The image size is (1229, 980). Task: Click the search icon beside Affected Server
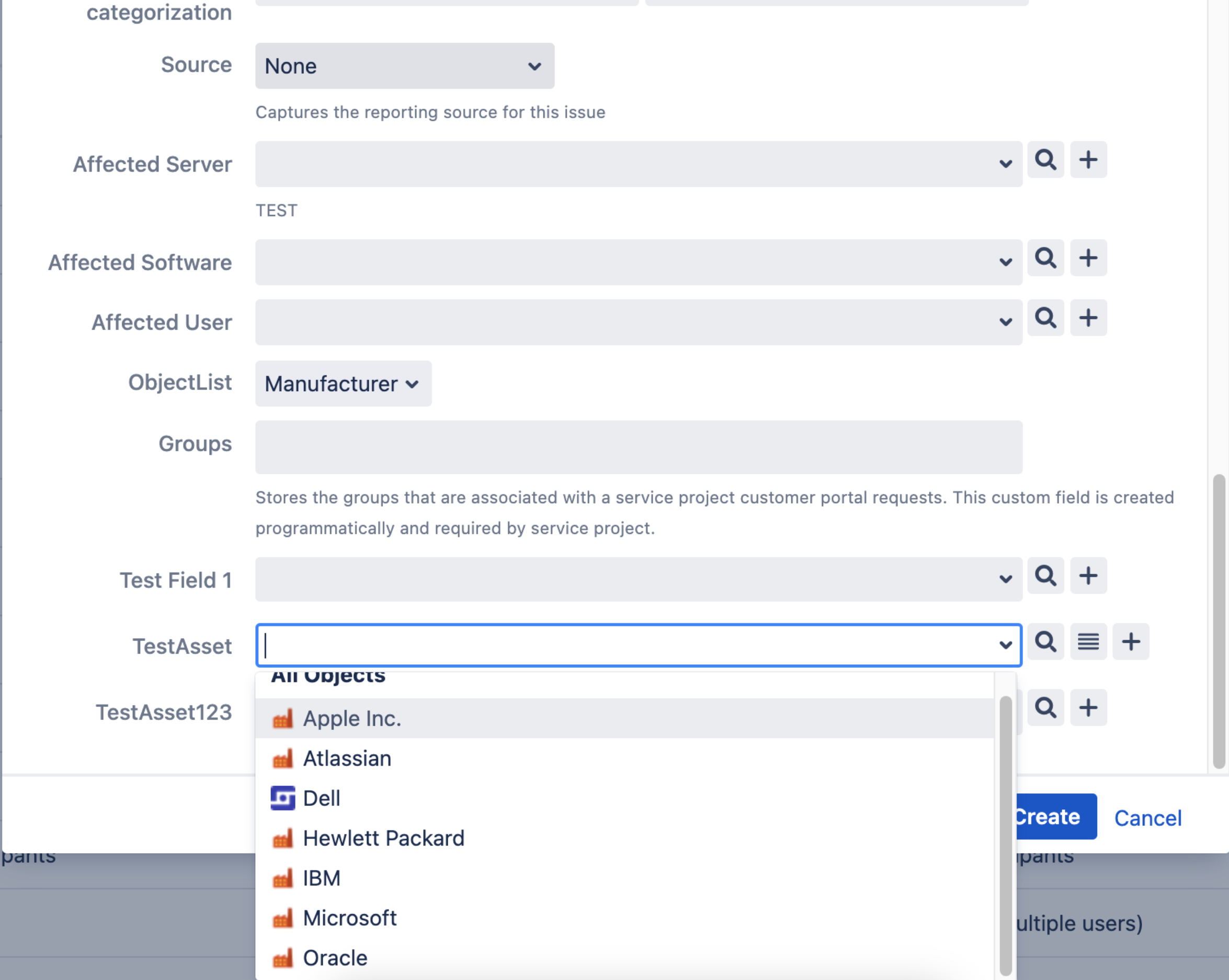point(1045,159)
